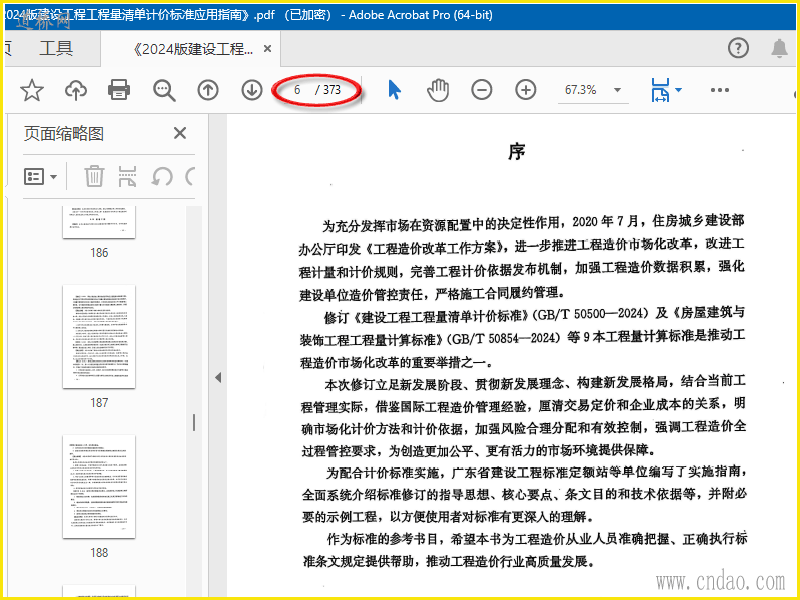Bookmark the document with the star icon
800x600 pixels.
coord(32,90)
